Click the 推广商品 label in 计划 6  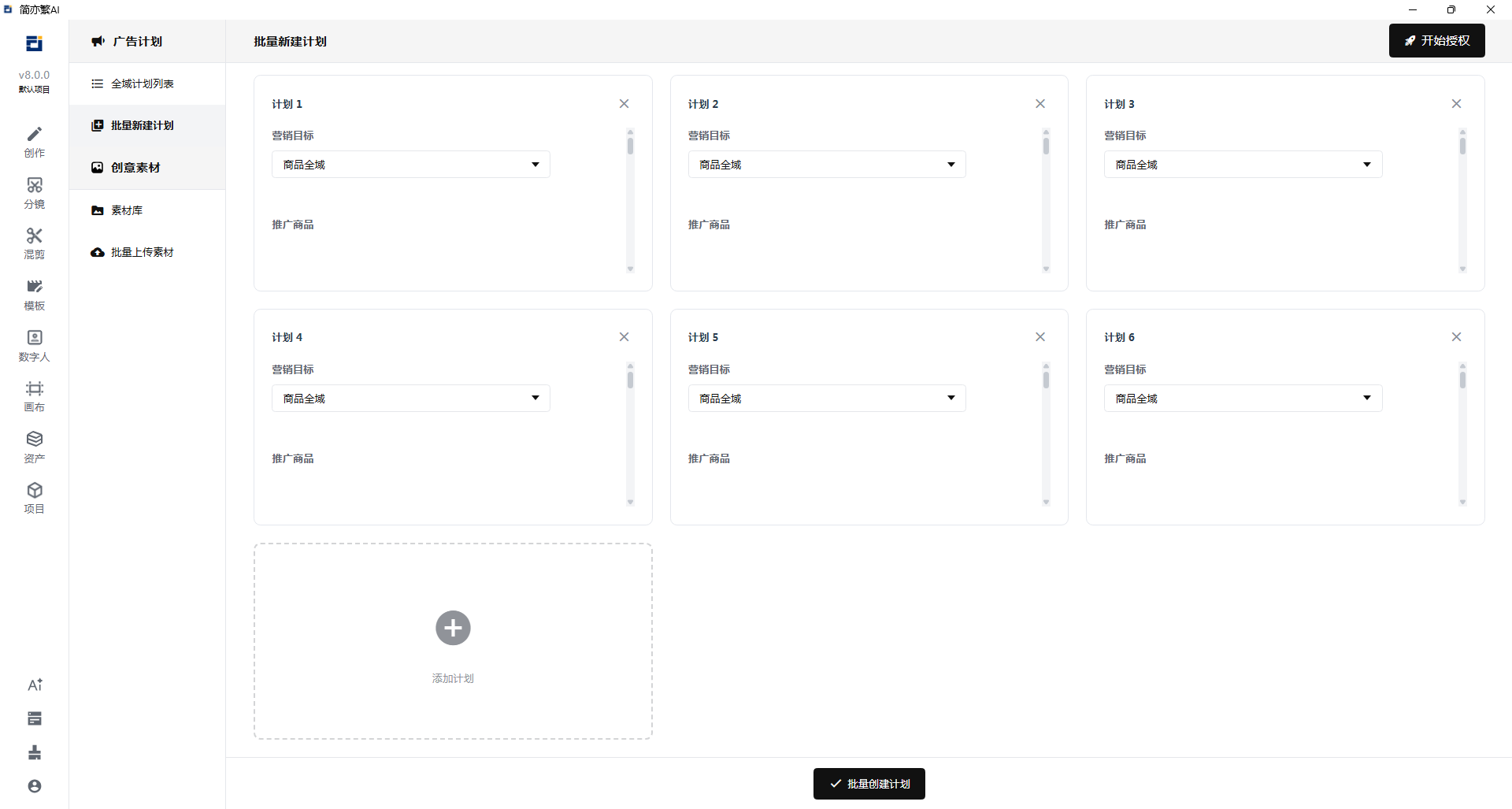tap(1125, 458)
